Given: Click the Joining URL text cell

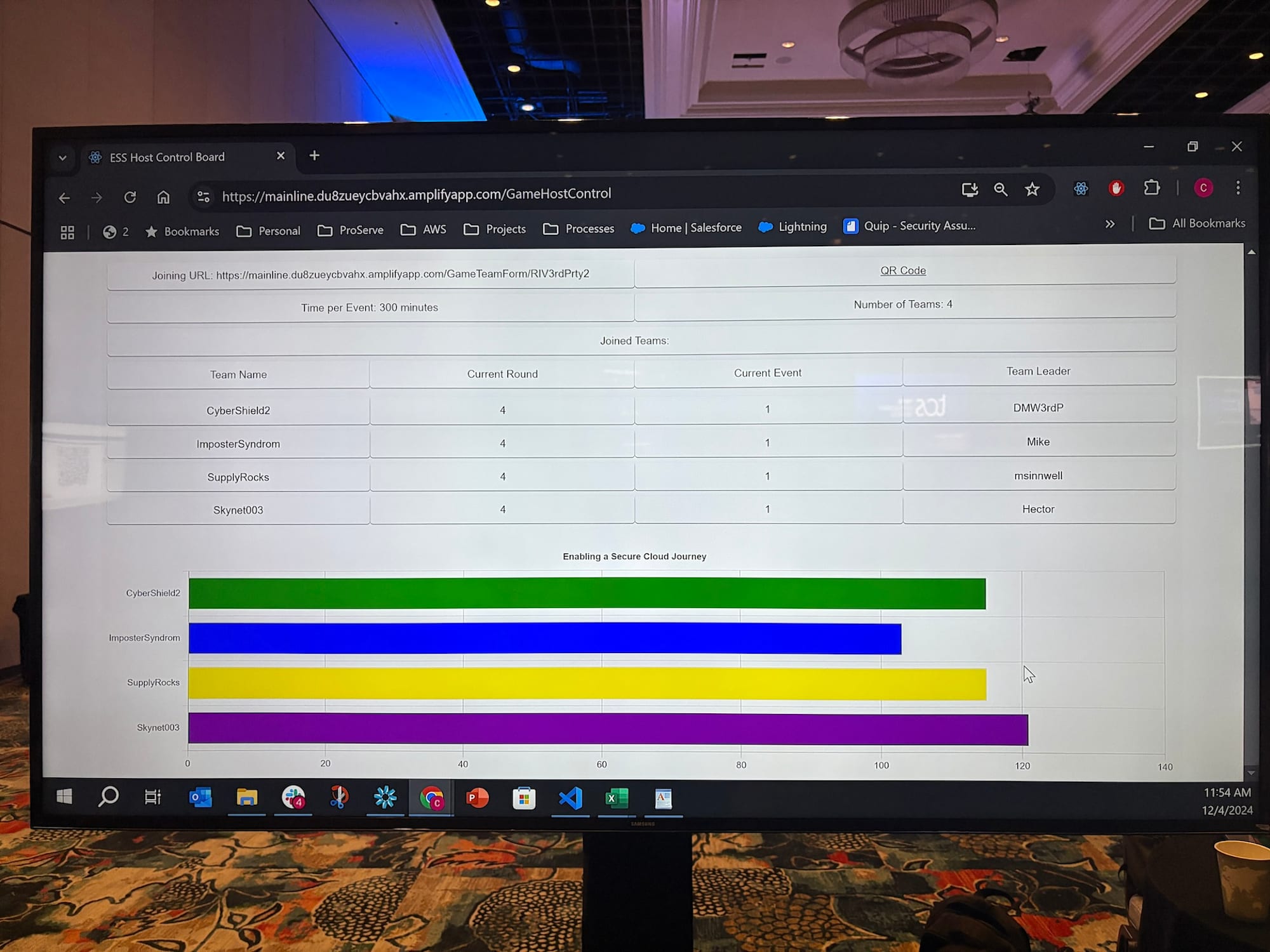Looking at the screenshot, I should [x=370, y=274].
